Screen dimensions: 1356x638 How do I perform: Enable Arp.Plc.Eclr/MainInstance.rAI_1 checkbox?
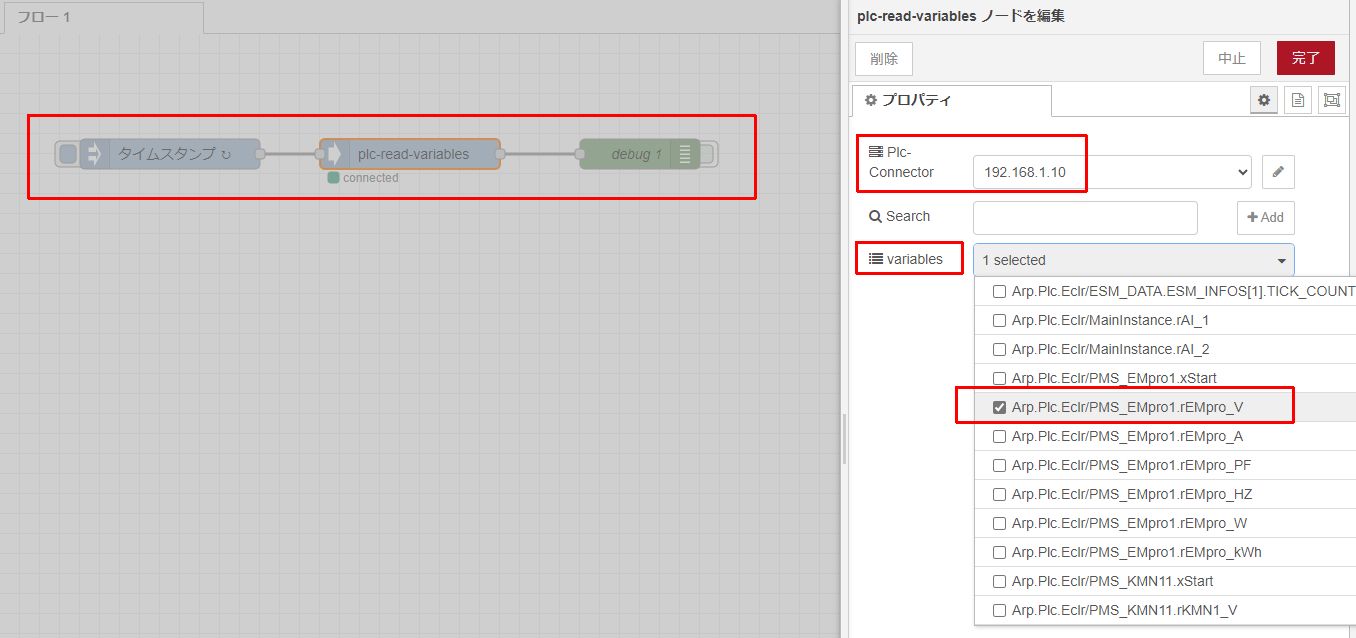tap(999, 319)
